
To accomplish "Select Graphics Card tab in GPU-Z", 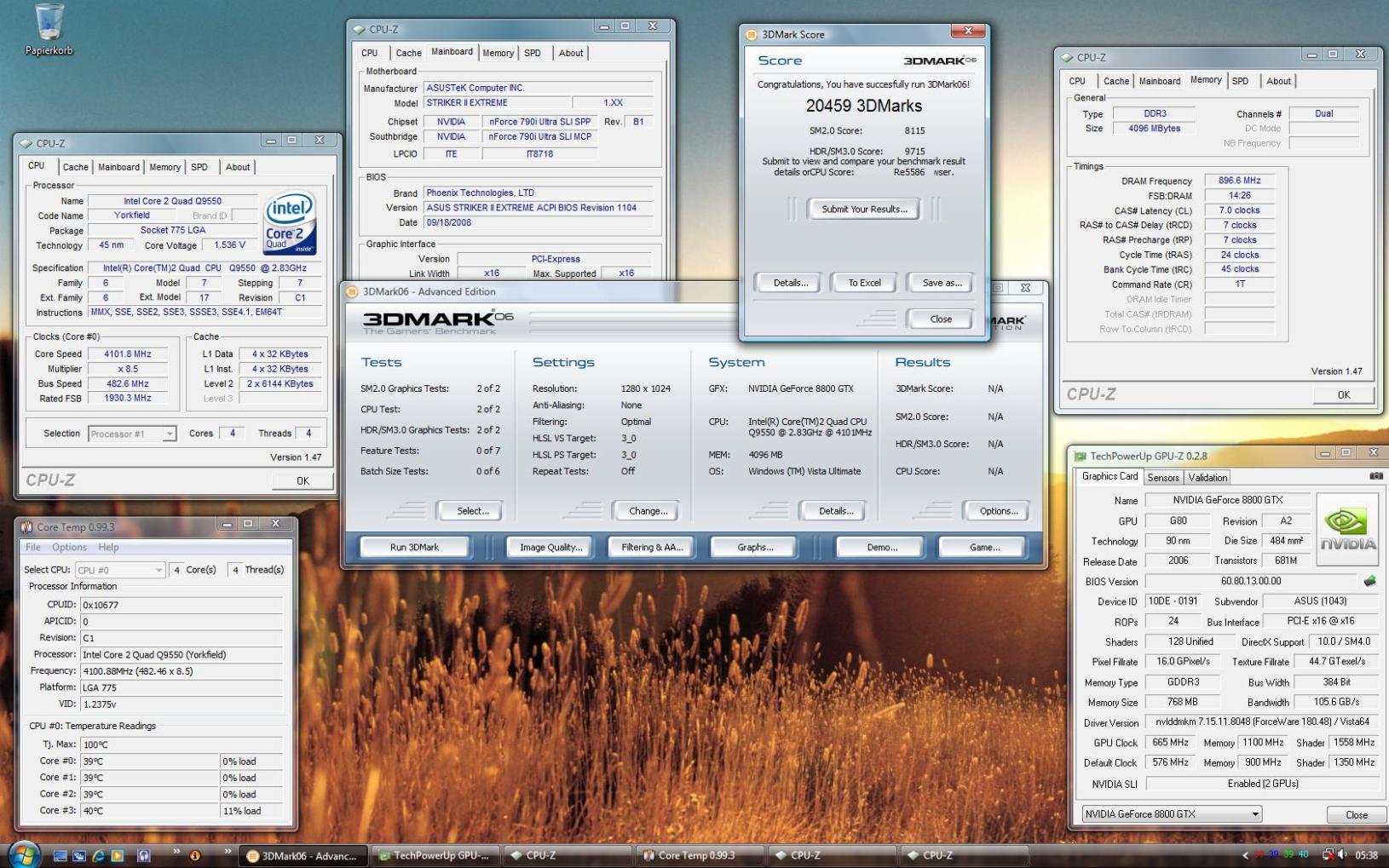I will pyautogui.click(x=1109, y=476).
